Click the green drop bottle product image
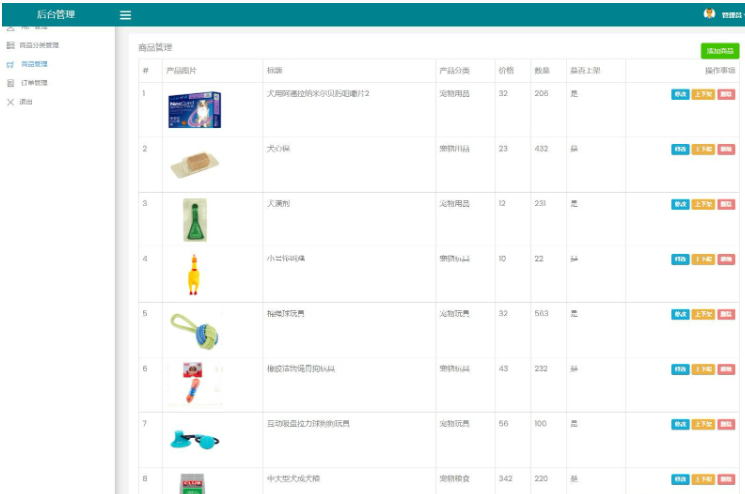Screen dimensions: 745x494 [x=195, y=220]
